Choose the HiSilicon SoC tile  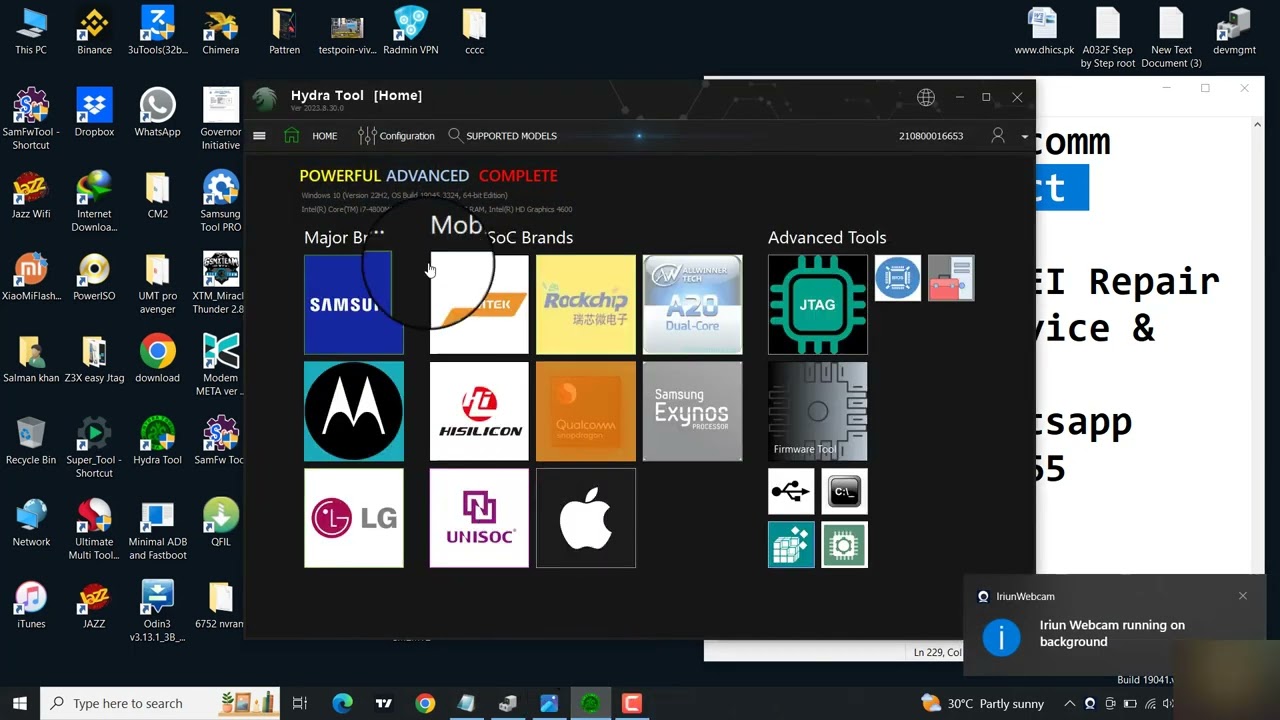[479, 411]
